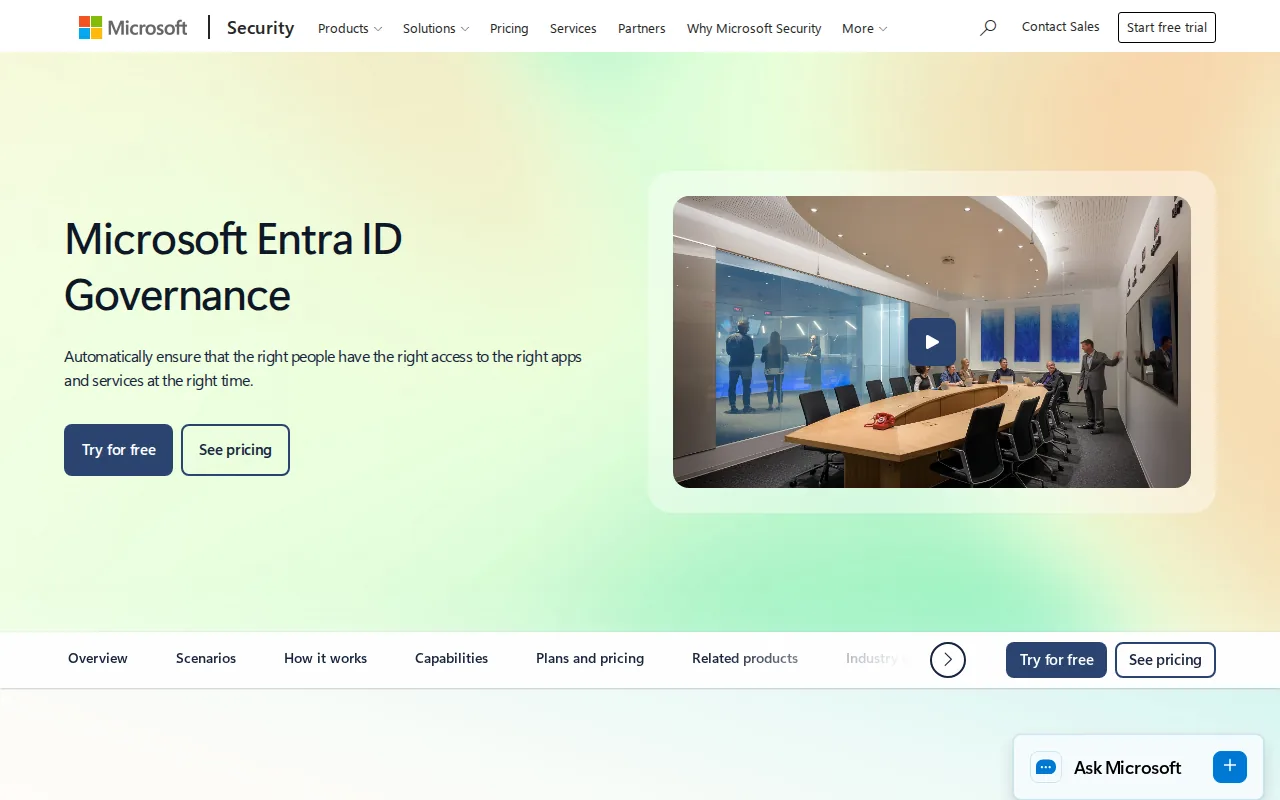Image resolution: width=1280 pixels, height=800 pixels.
Task: Click the conference room video thumbnail
Action: point(932,342)
